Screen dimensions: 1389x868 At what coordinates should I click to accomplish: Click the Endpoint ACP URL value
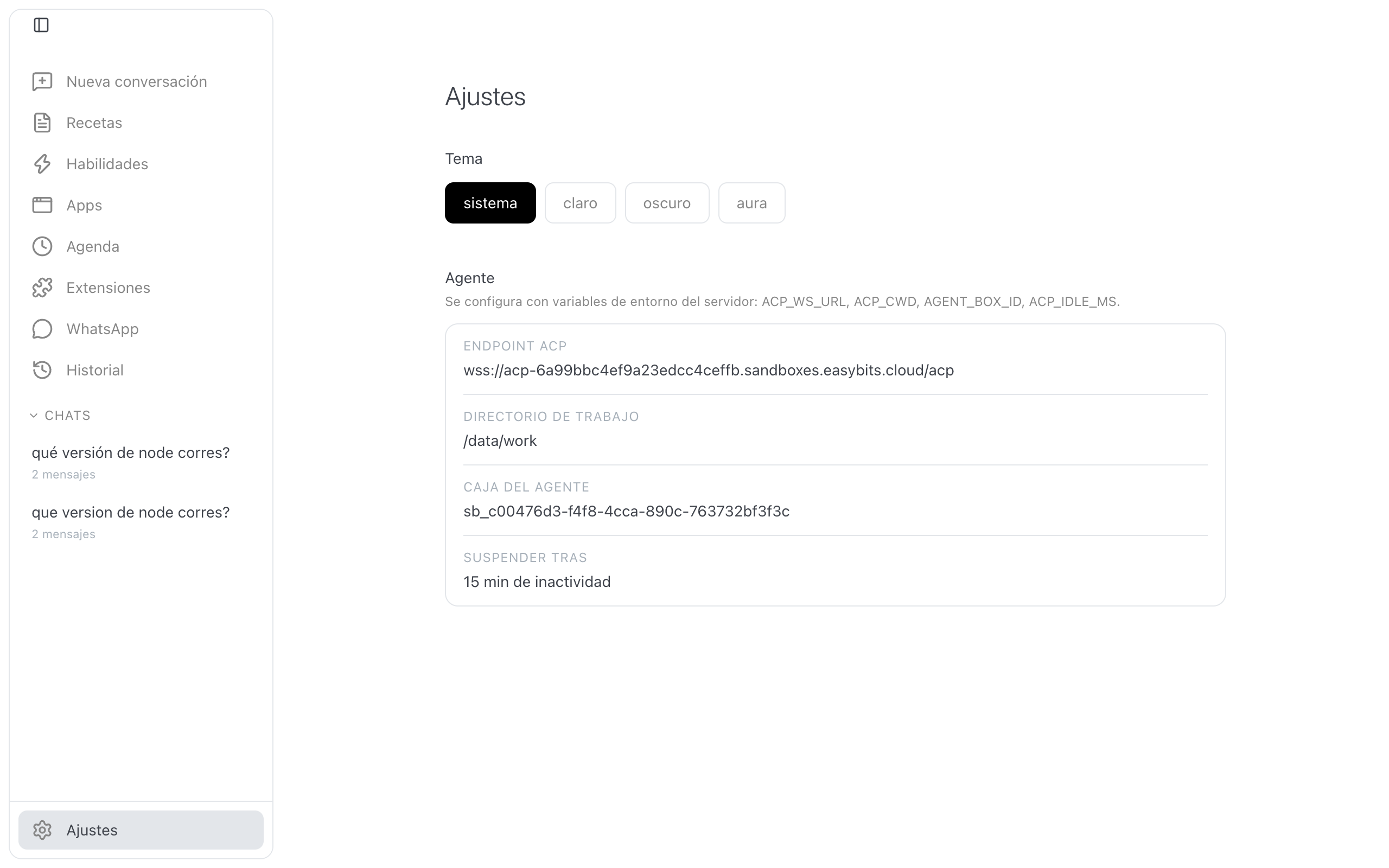click(x=708, y=371)
